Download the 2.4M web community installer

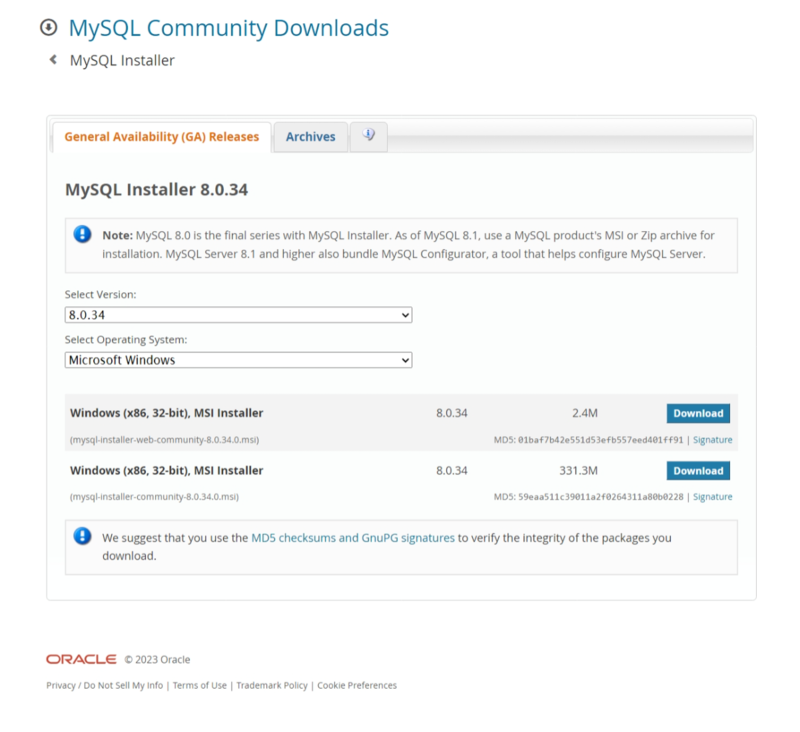[x=698, y=413]
